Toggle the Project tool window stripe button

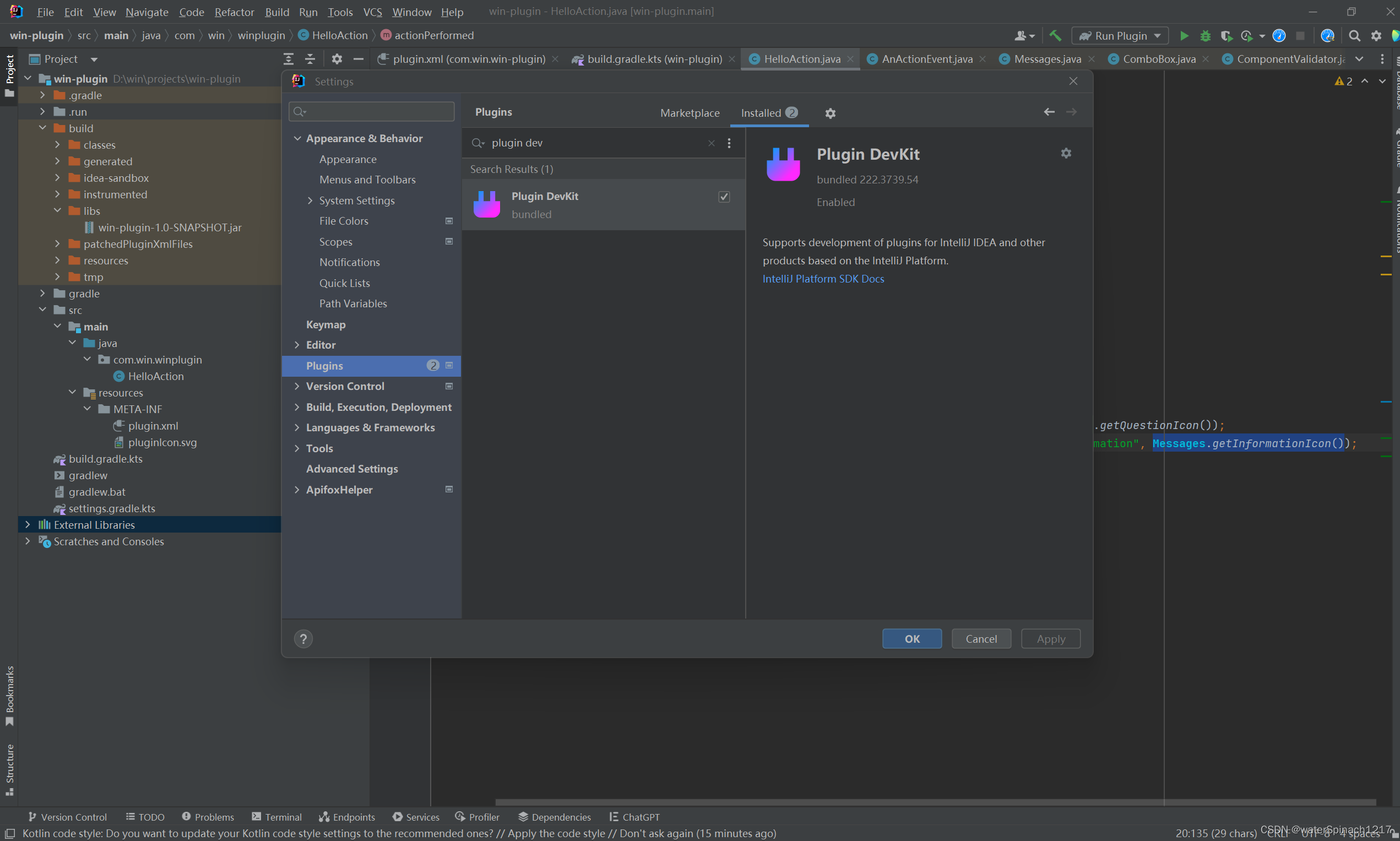(9, 76)
